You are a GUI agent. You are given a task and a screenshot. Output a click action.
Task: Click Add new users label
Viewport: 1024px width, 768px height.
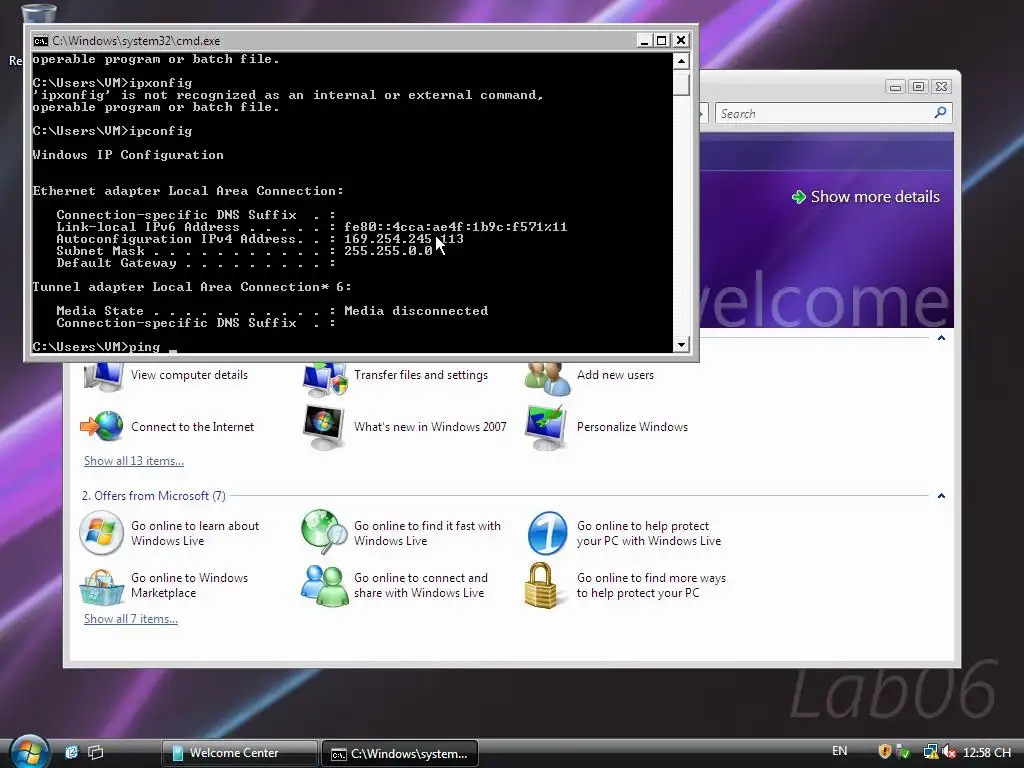coord(615,375)
